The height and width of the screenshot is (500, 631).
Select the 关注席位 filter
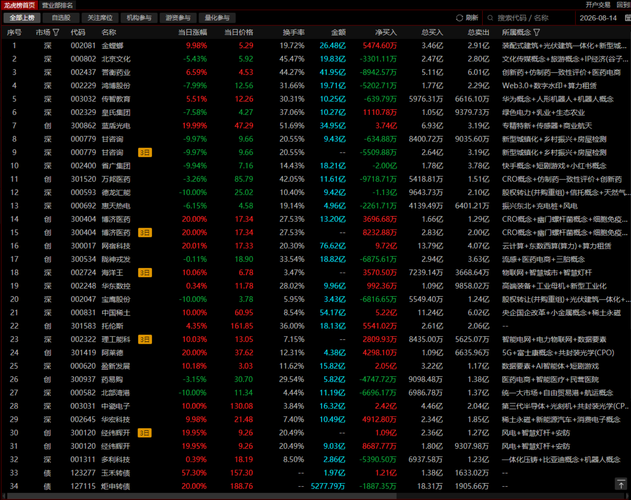coord(100,18)
